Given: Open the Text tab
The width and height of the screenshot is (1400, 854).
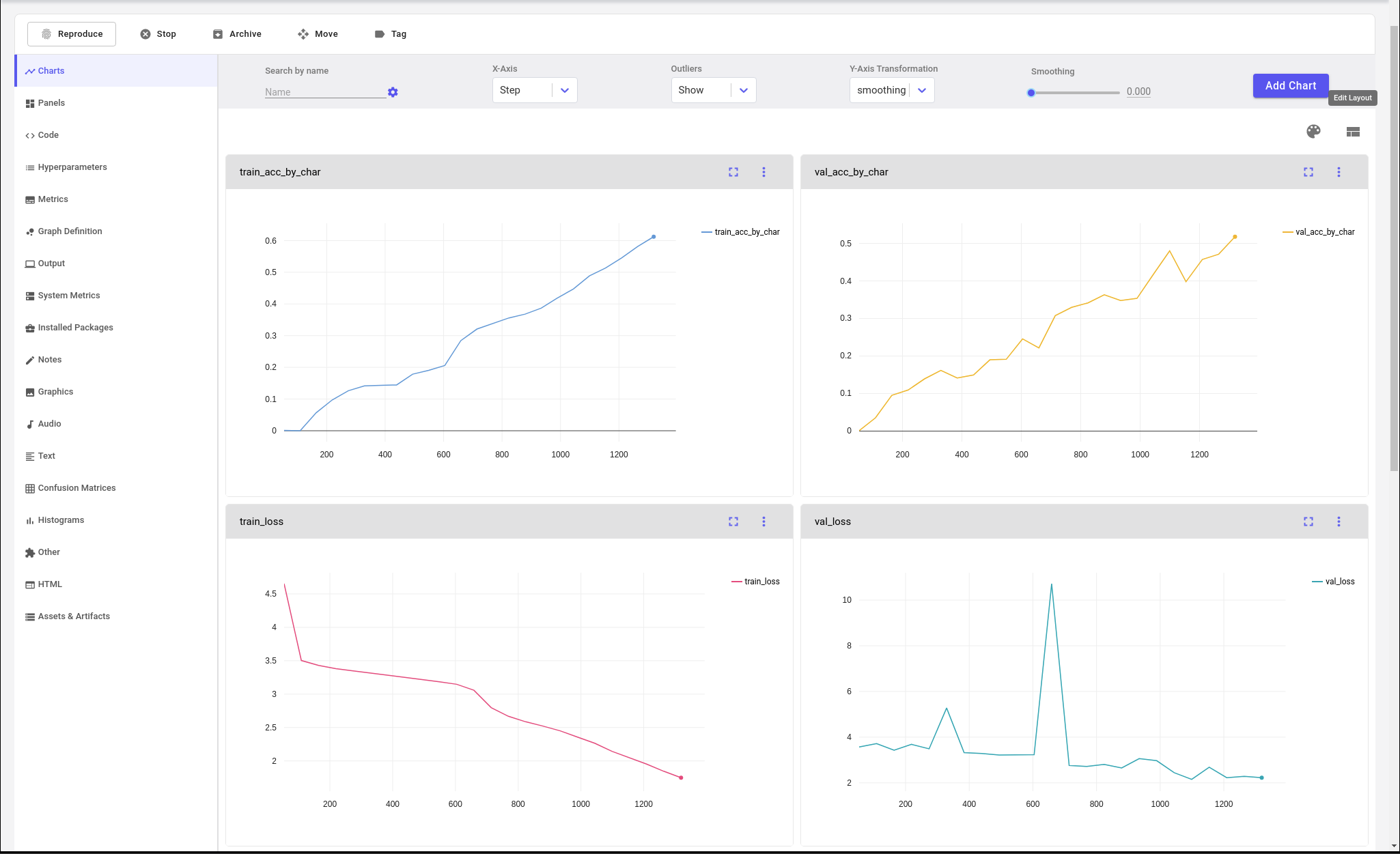Looking at the screenshot, I should pyautogui.click(x=116, y=456).
